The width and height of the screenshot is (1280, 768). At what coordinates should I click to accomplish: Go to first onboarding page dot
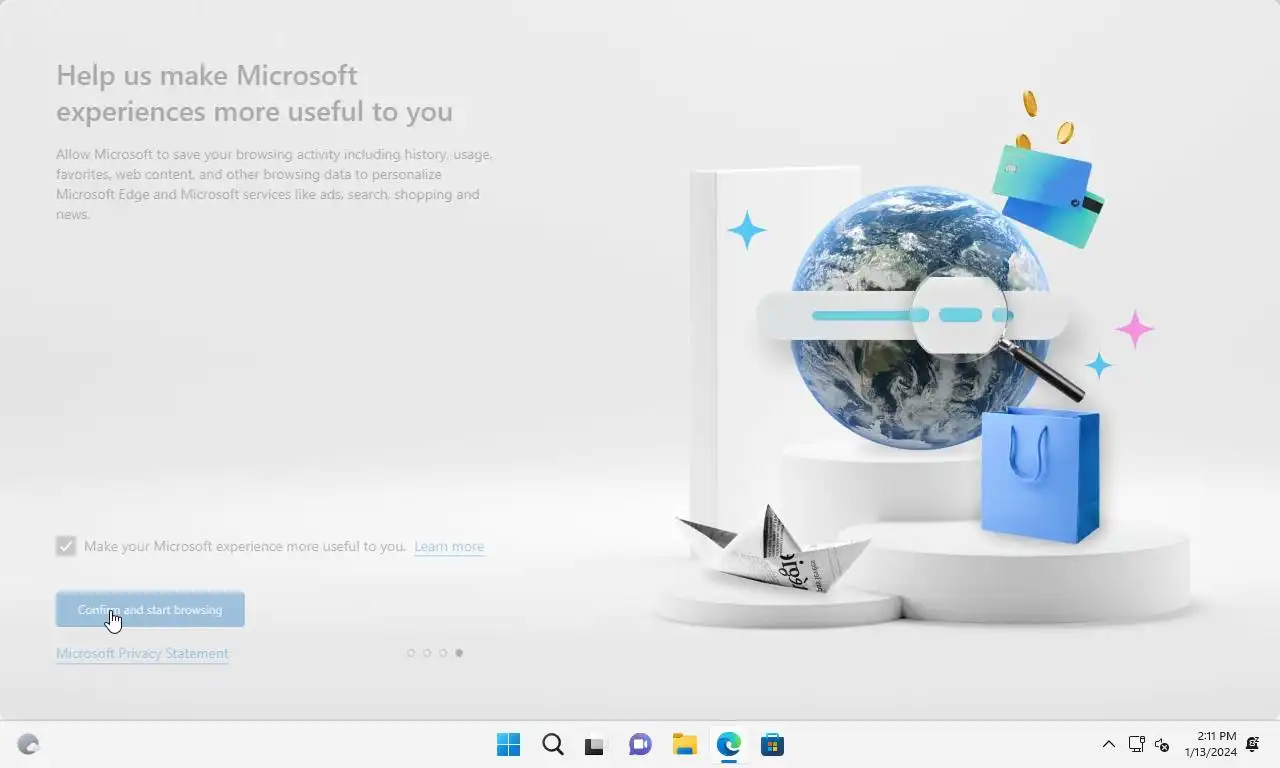click(x=411, y=653)
